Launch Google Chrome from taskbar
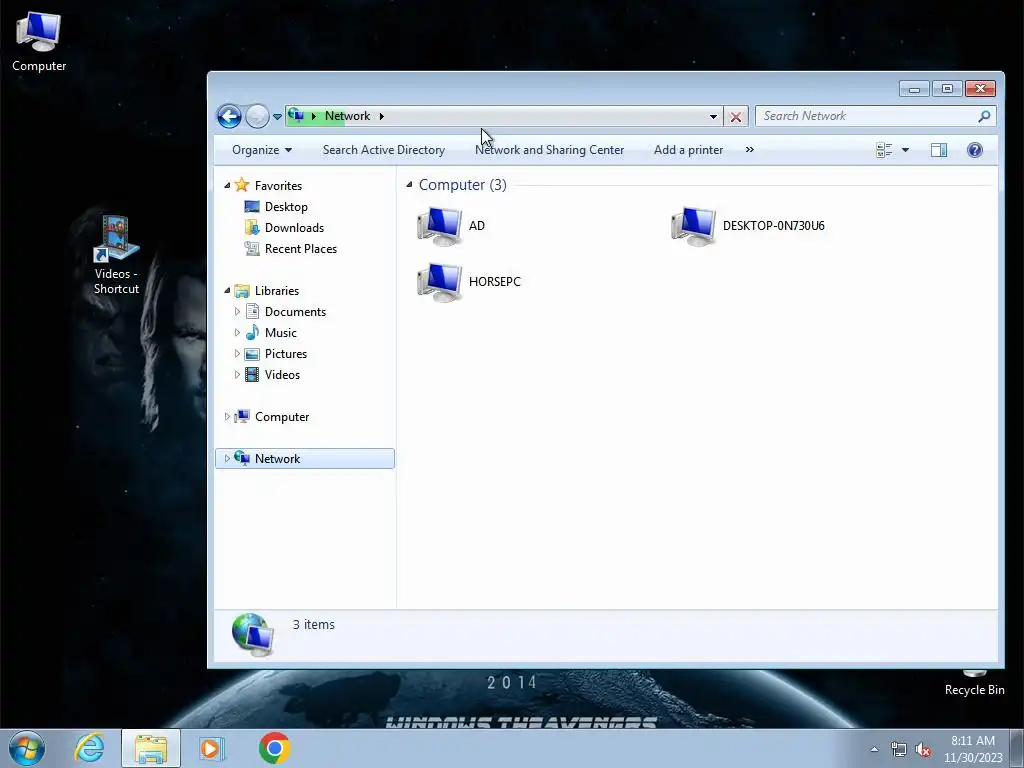 pyautogui.click(x=274, y=748)
